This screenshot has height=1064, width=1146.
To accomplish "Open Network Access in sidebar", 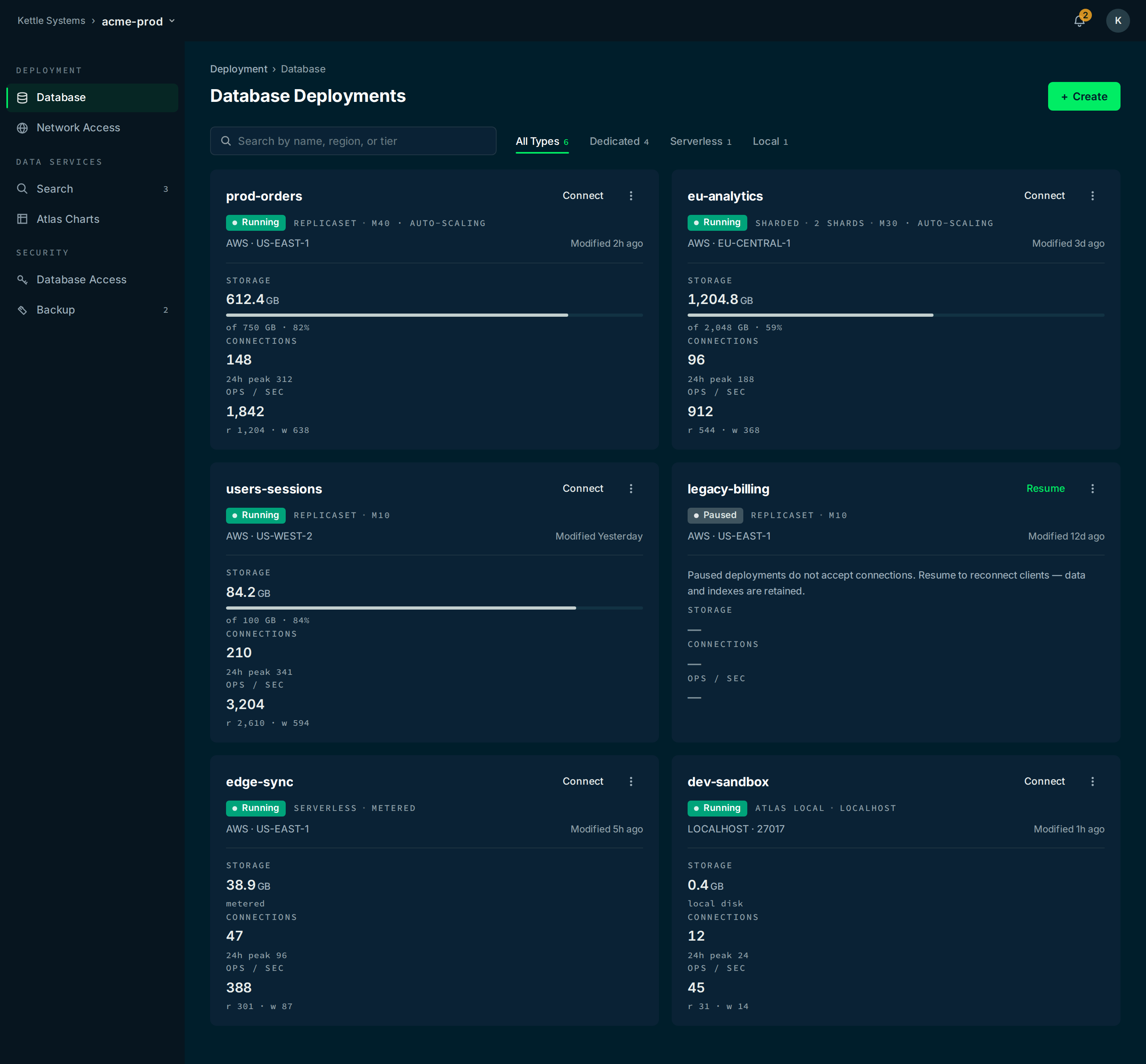I will pyautogui.click(x=92, y=128).
